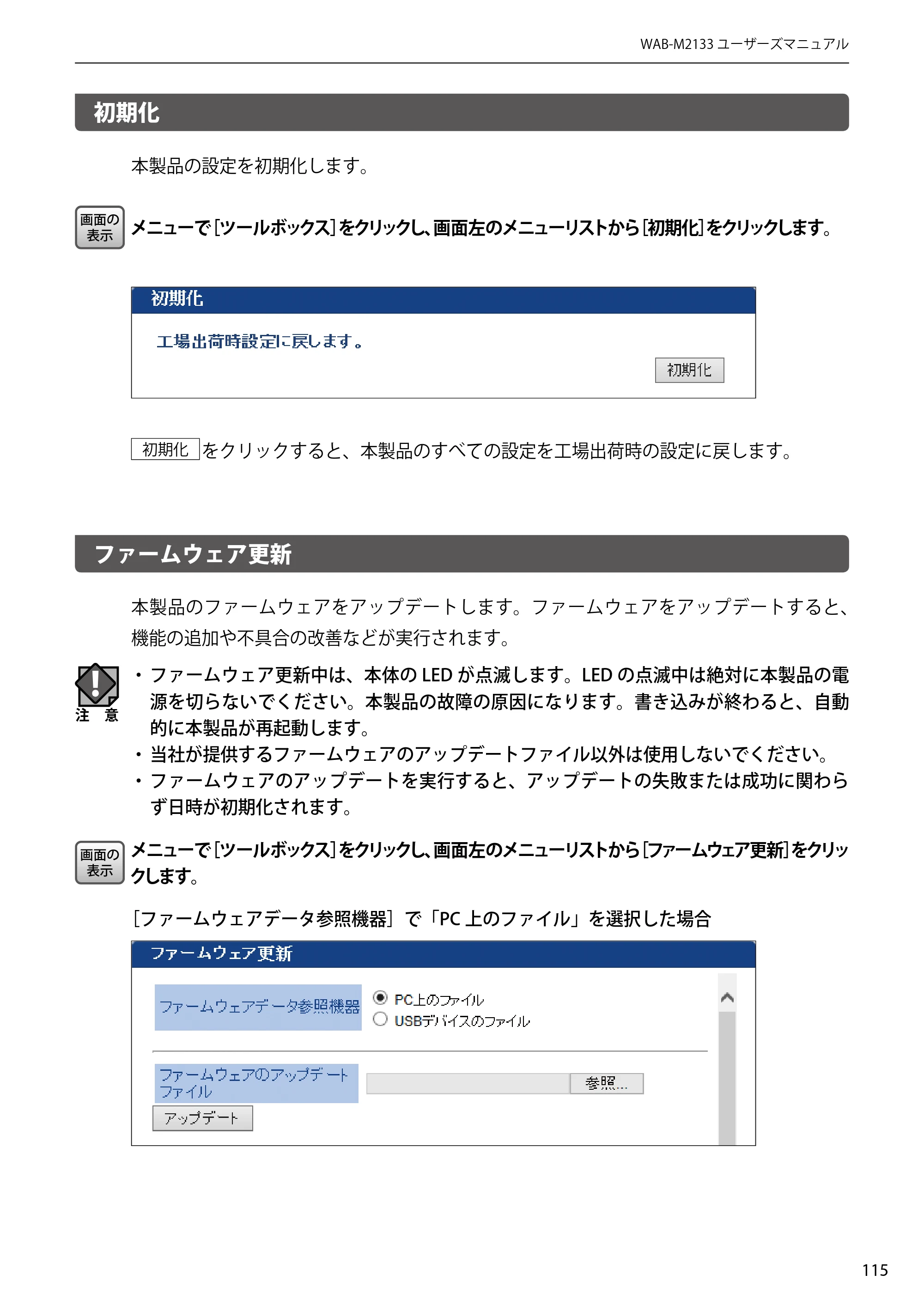The height and width of the screenshot is (1311, 924).
Task: Click the 画面の表示 icon beside the 初期化 menu instruction
Action: click(99, 227)
